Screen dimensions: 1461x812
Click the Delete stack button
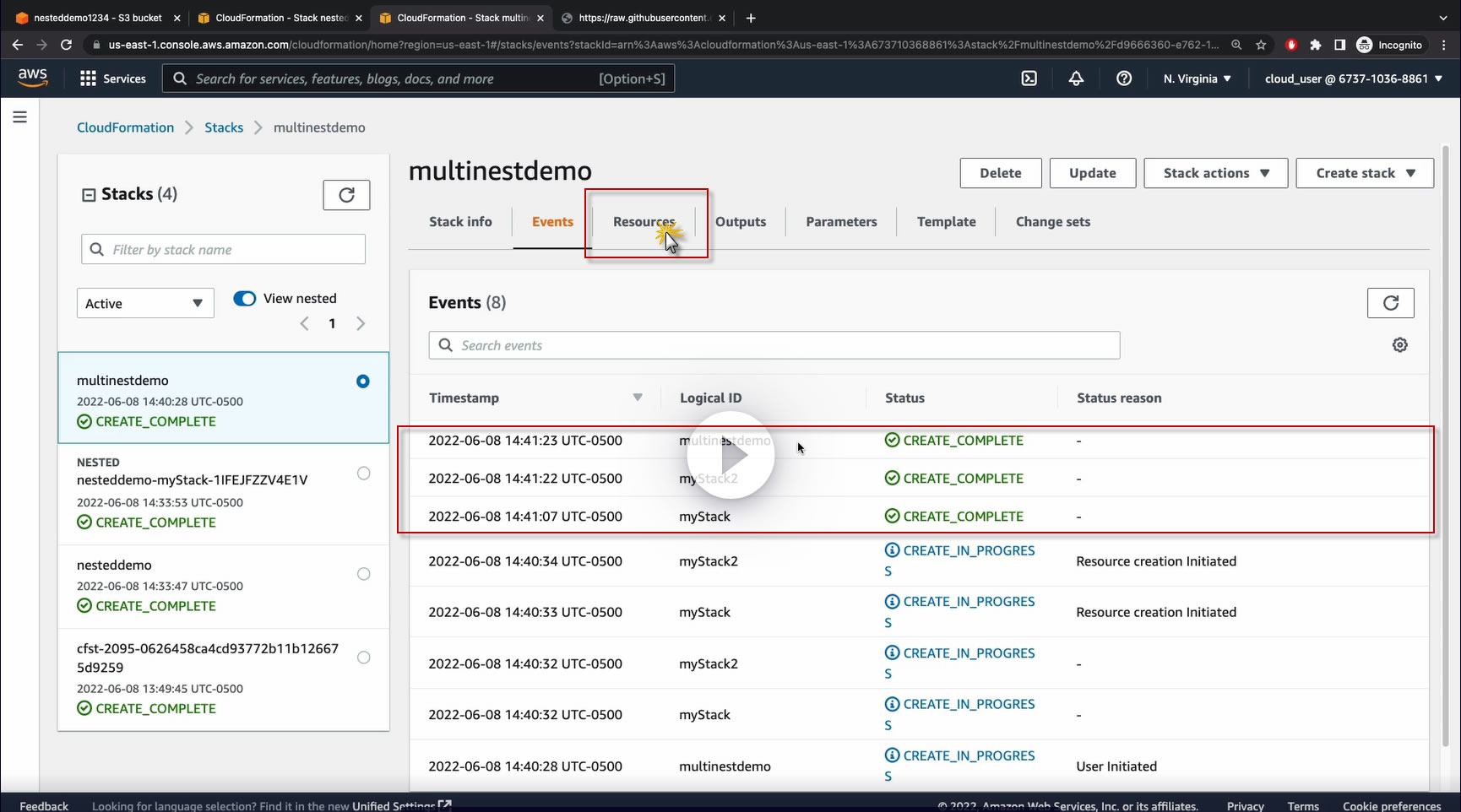1000,173
